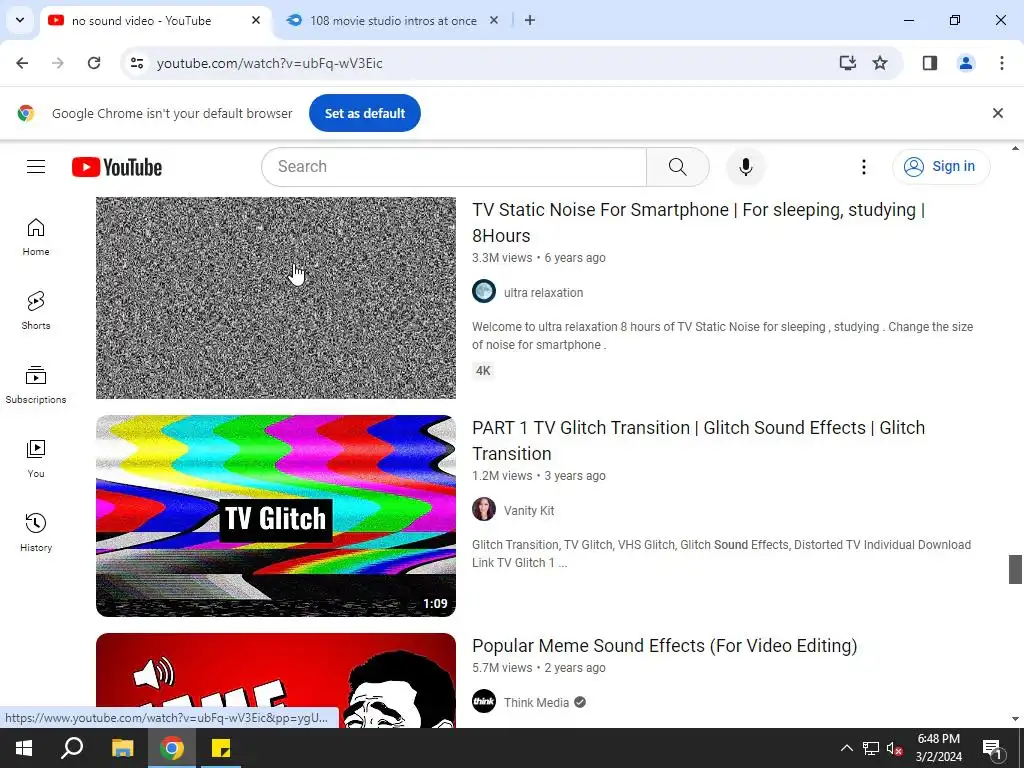
Task: Open the notification center icon
Action: [991, 748]
